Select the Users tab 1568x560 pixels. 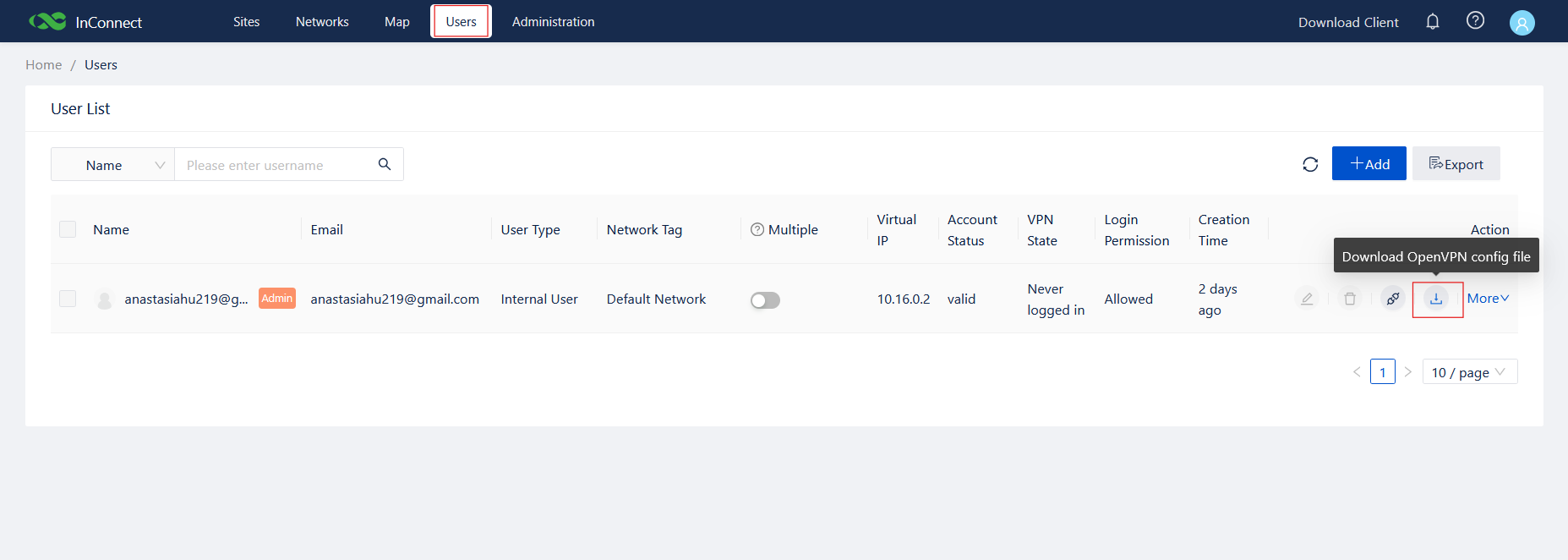click(462, 21)
